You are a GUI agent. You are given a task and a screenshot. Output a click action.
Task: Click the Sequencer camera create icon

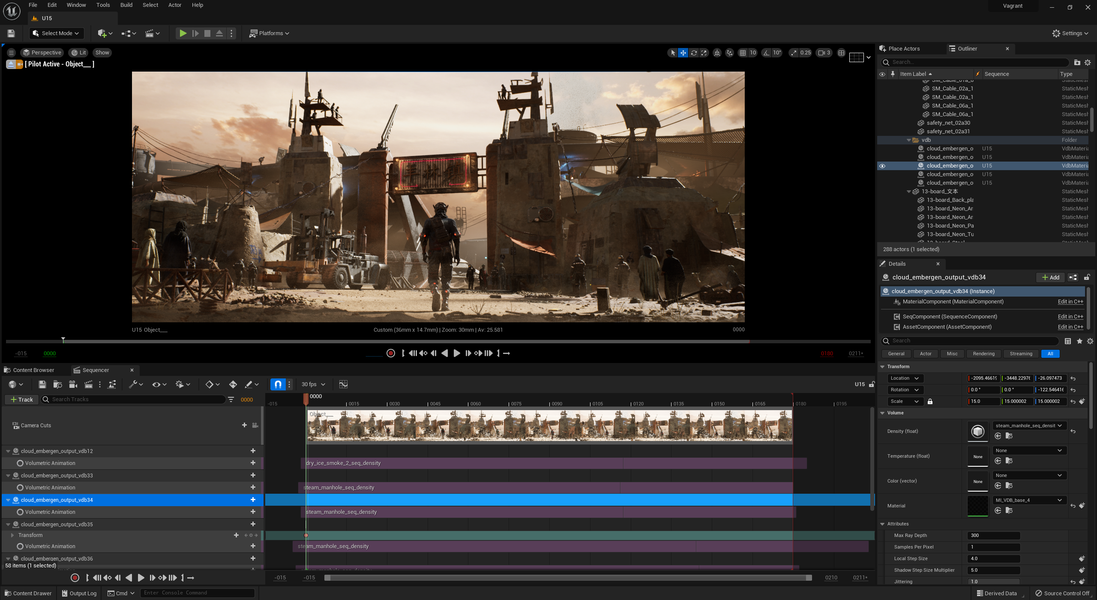pos(73,384)
